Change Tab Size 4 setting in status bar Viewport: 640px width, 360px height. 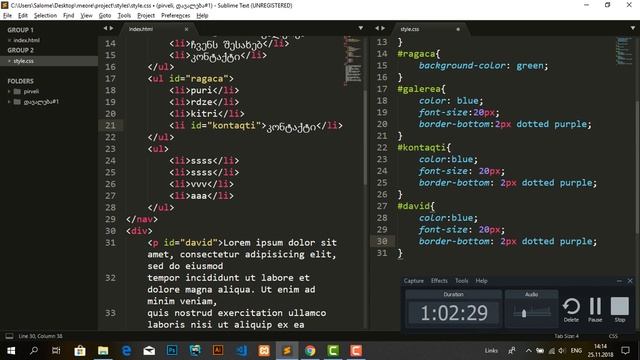567,336
